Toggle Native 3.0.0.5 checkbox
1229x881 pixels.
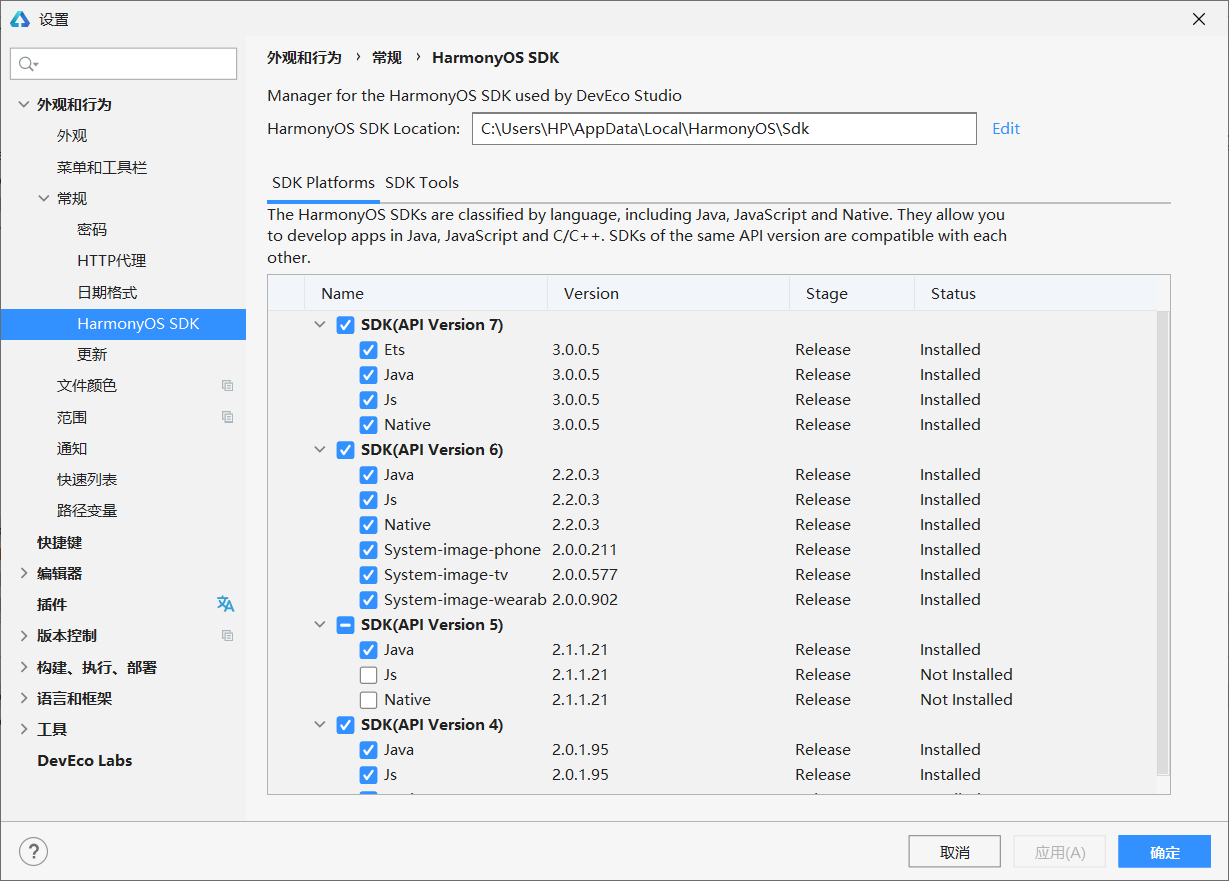(x=368, y=425)
